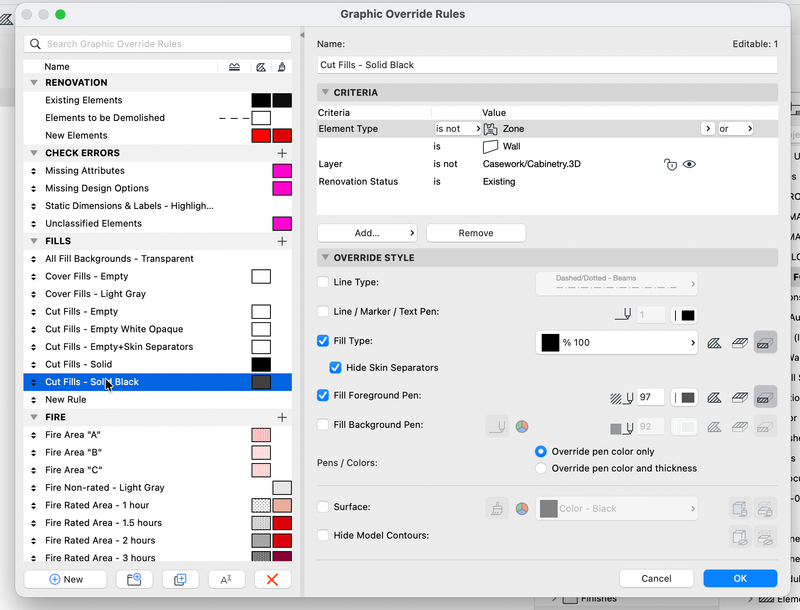Click the search magnifier icon
This screenshot has width=800, height=610.
(x=35, y=44)
